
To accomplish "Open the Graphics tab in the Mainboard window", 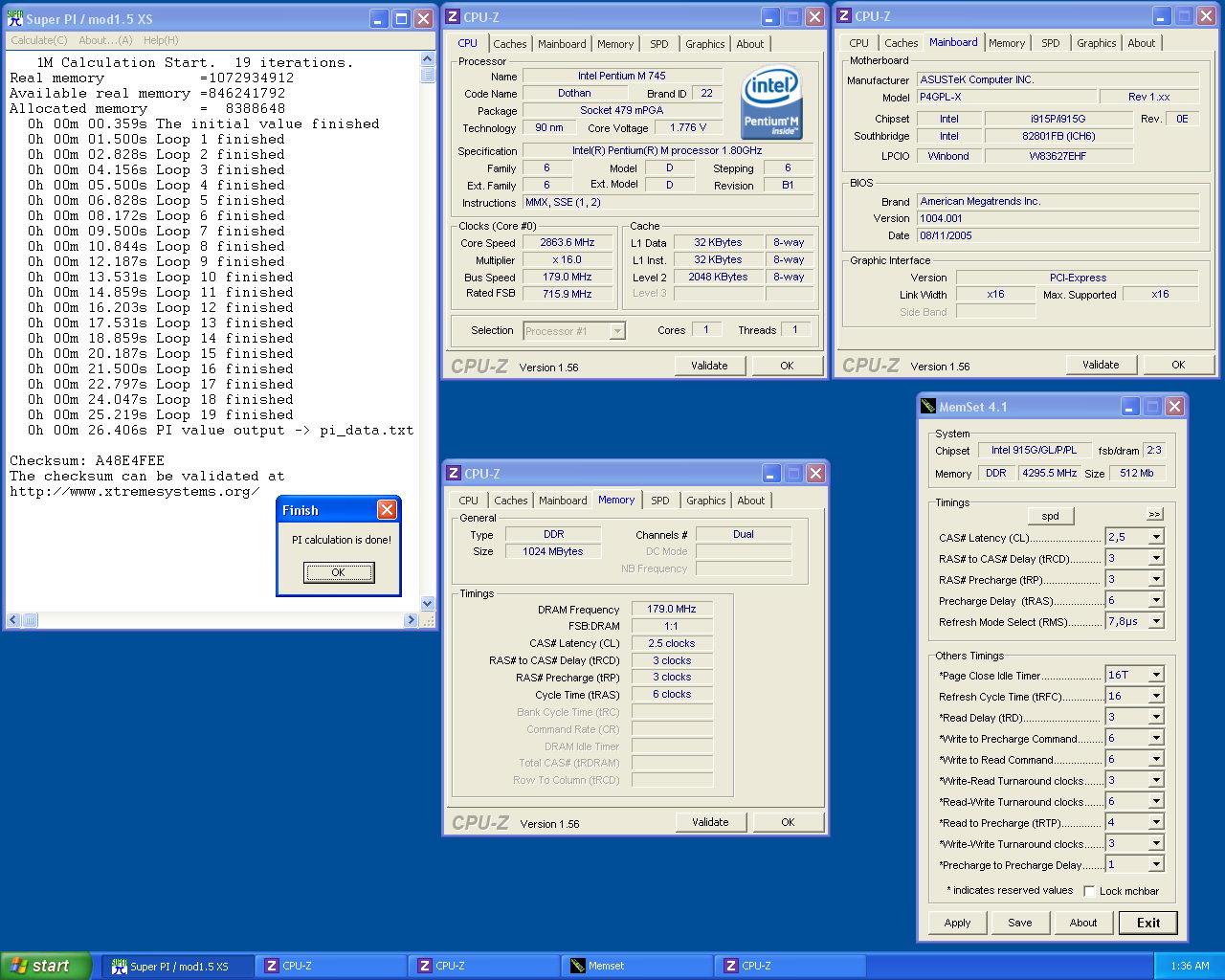I will pos(1096,43).
